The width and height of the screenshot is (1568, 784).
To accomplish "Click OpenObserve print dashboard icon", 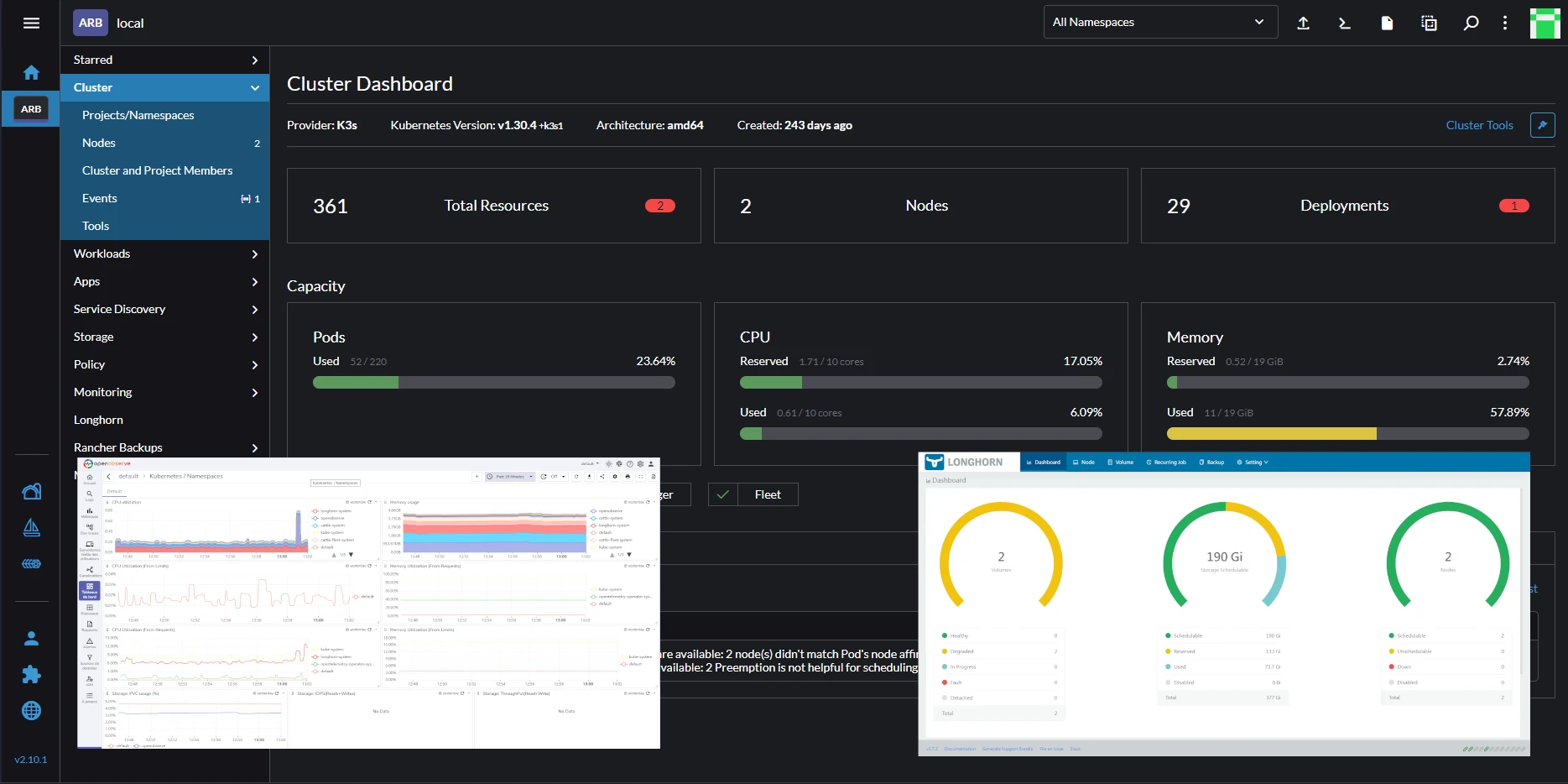I will pos(628,476).
